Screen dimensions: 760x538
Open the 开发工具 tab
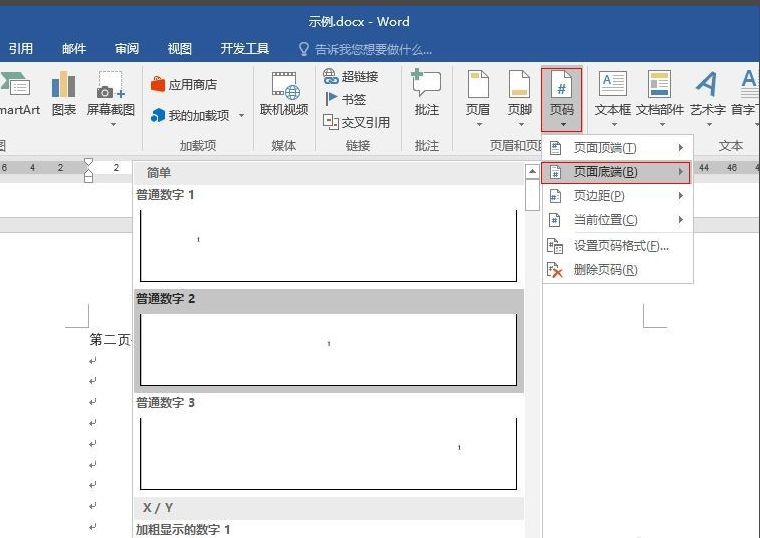click(x=244, y=48)
